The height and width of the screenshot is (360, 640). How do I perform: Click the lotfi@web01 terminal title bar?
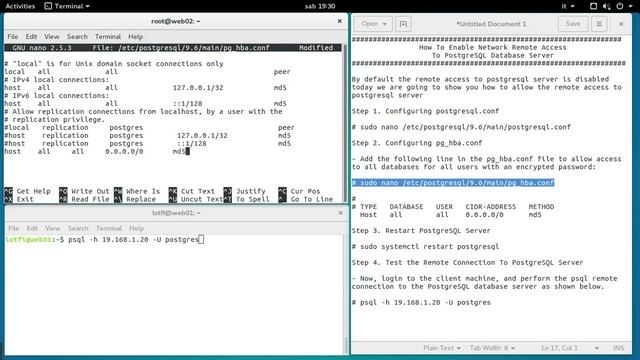176,213
